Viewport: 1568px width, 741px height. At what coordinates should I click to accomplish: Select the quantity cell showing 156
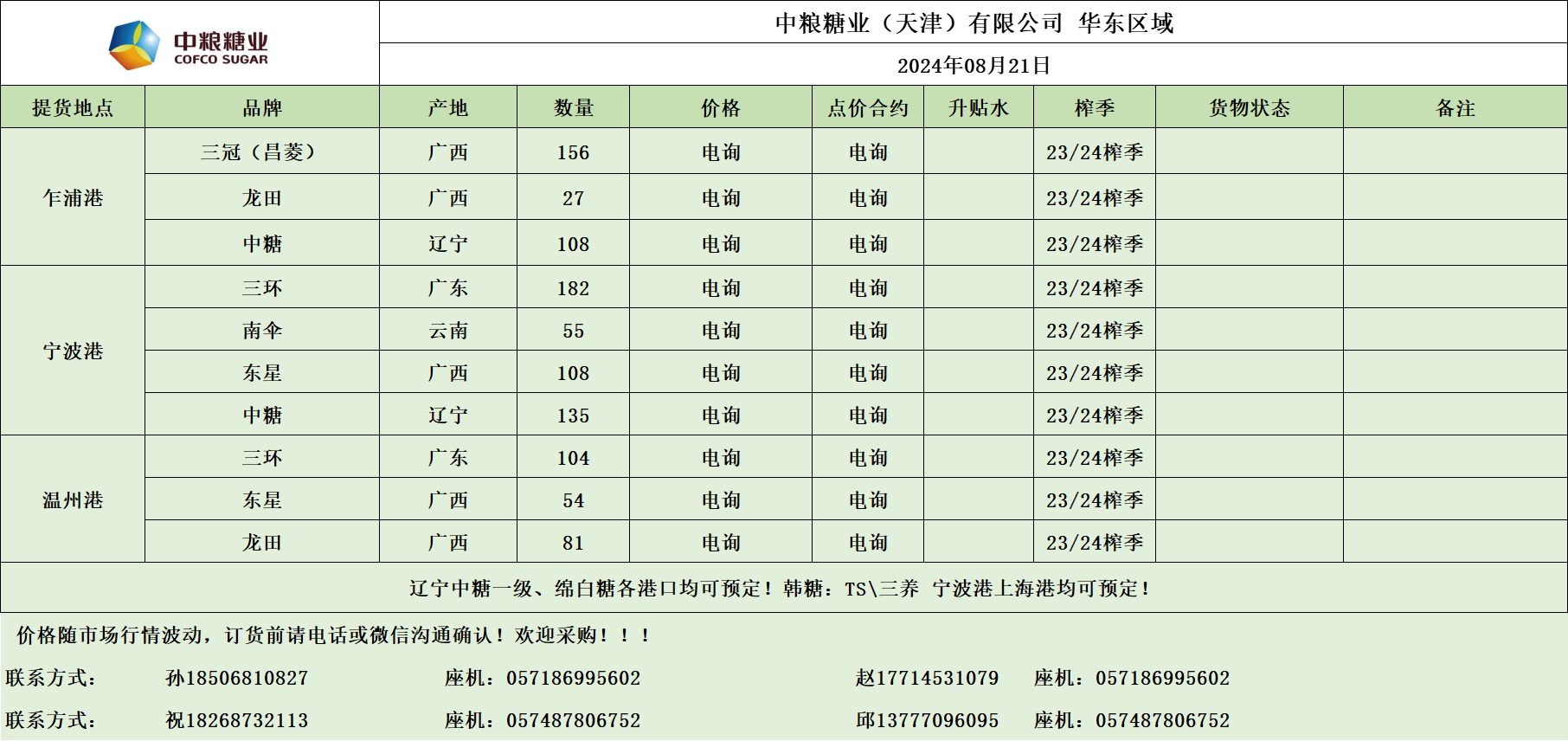point(573,152)
